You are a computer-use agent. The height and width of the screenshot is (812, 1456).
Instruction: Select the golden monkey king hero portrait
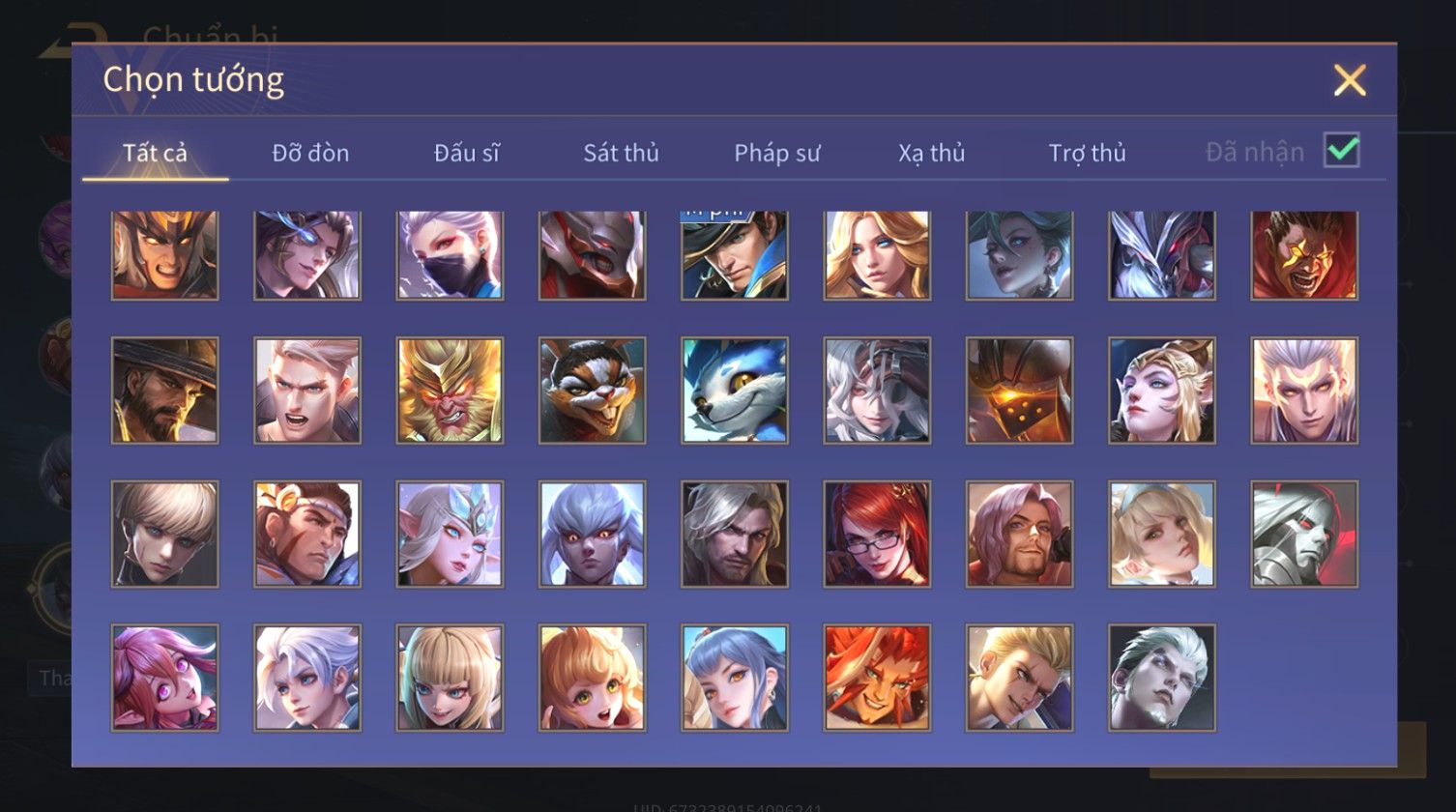click(450, 390)
